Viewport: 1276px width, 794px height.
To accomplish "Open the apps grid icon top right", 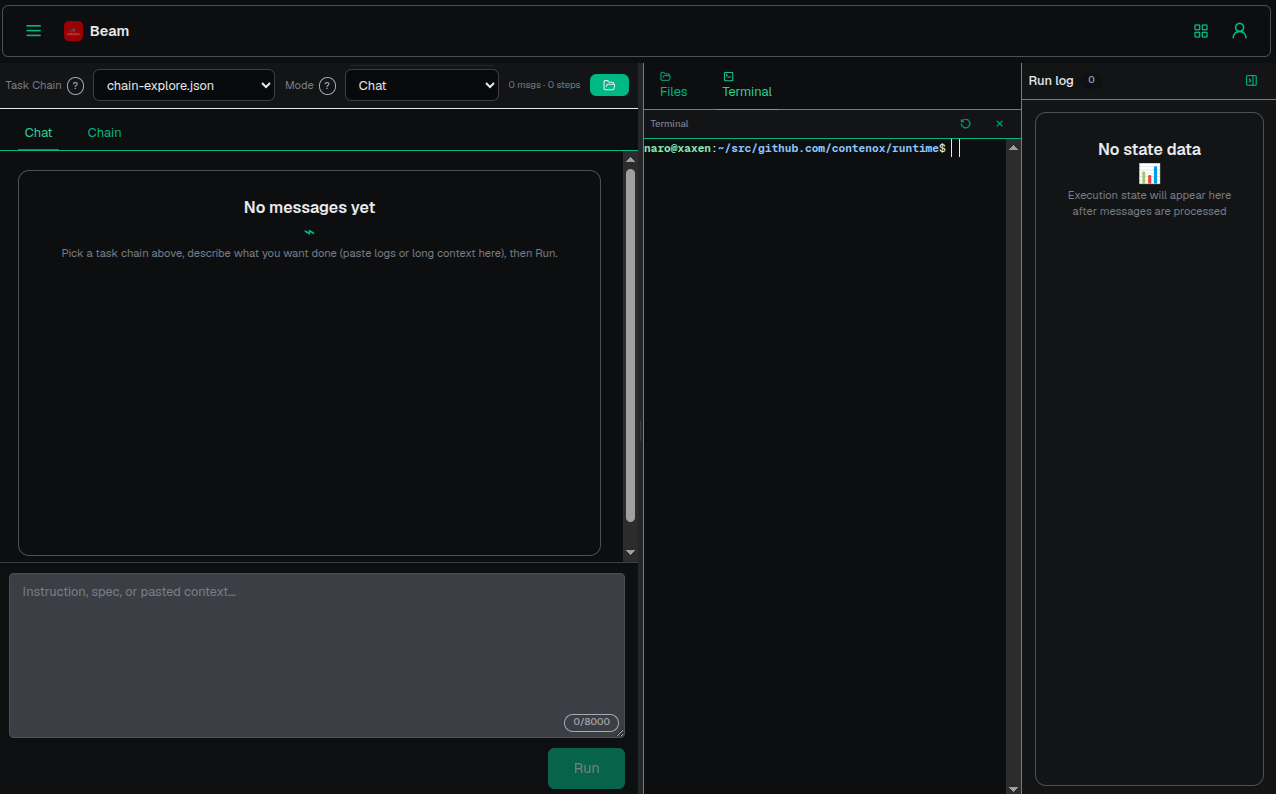I will click(1200, 31).
